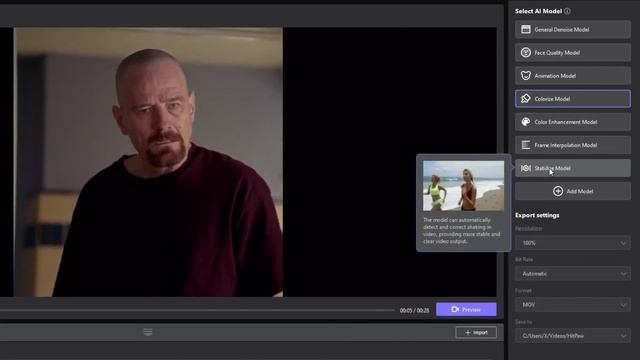Click the Color Enhancement palette icon
640x360 pixels.
tap(526, 122)
